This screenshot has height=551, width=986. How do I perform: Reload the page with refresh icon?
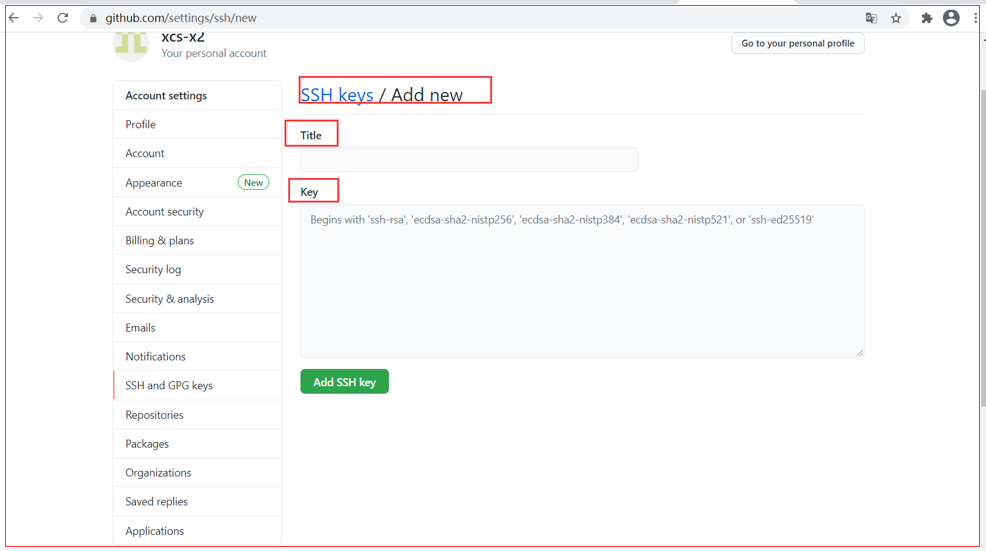tap(62, 18)
